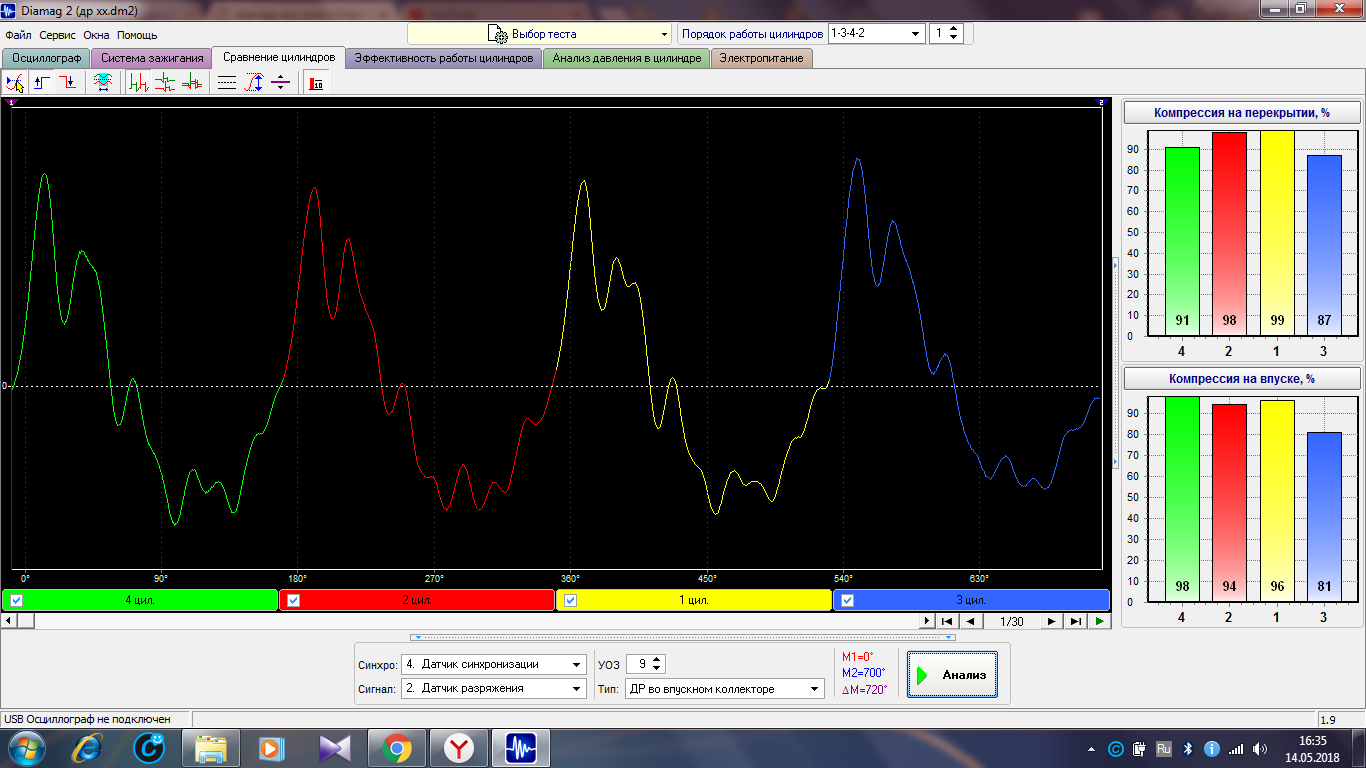Click the green 4 цил. color bar
This screenshot has height=768, width=1366.
[x=140, y=600]
